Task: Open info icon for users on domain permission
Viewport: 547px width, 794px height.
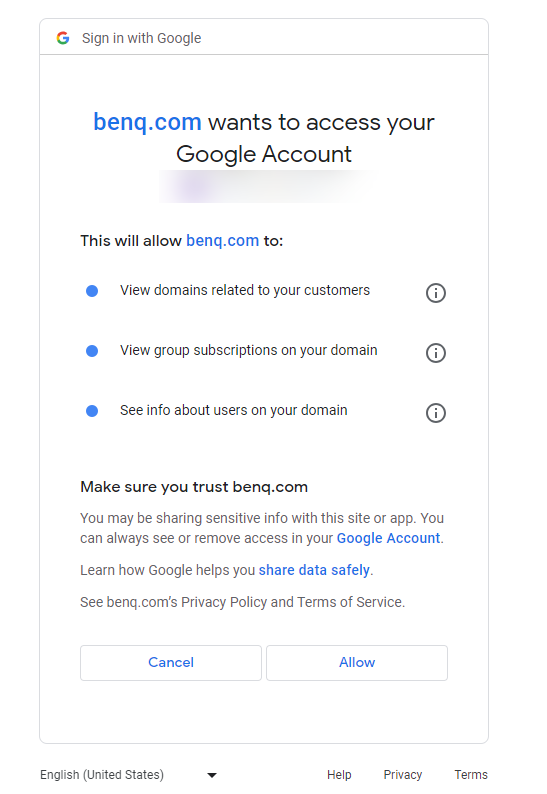Action: 436,413
